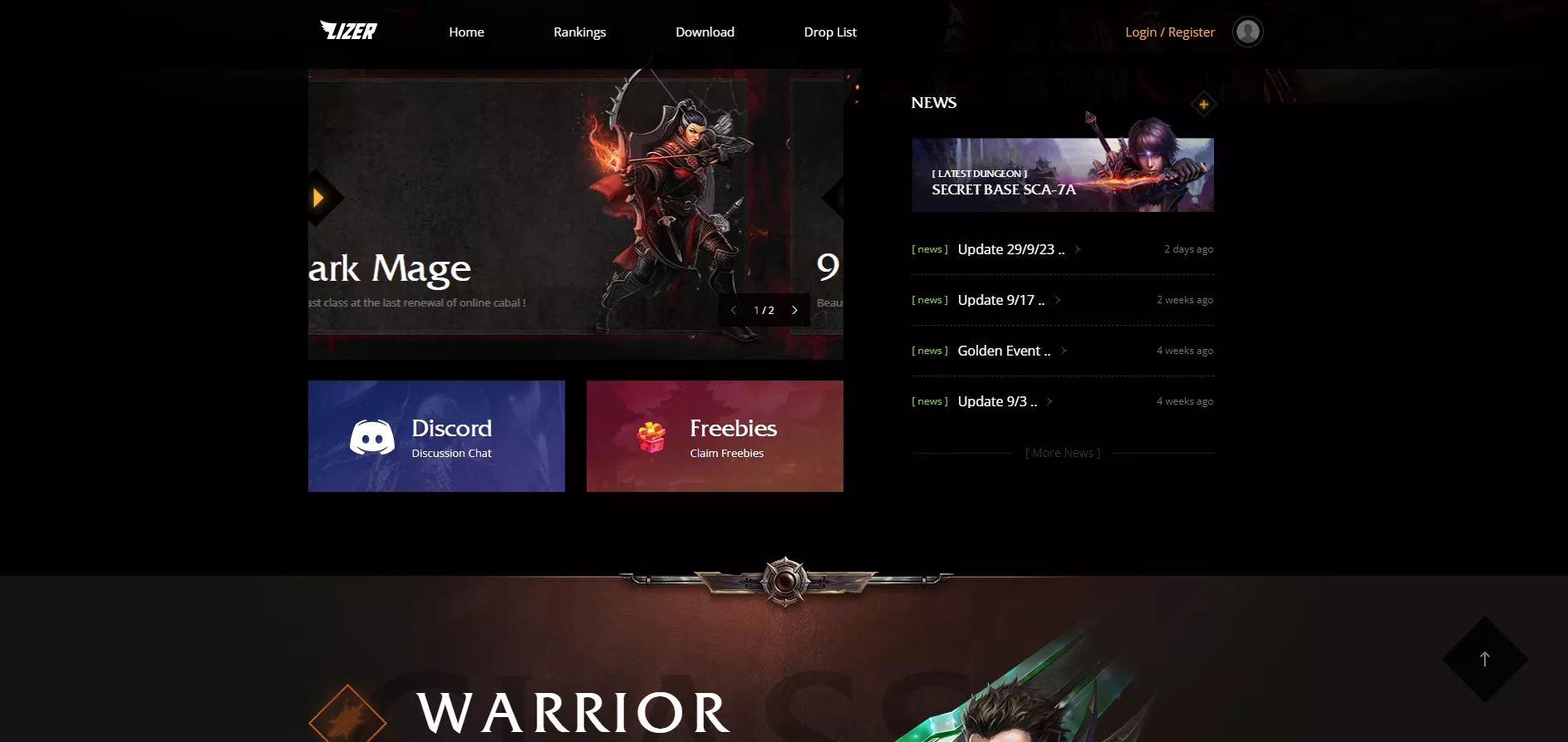1568x742 pixels.
Task: Click the Freebies gift box icon
Action: tap(651, 437)
